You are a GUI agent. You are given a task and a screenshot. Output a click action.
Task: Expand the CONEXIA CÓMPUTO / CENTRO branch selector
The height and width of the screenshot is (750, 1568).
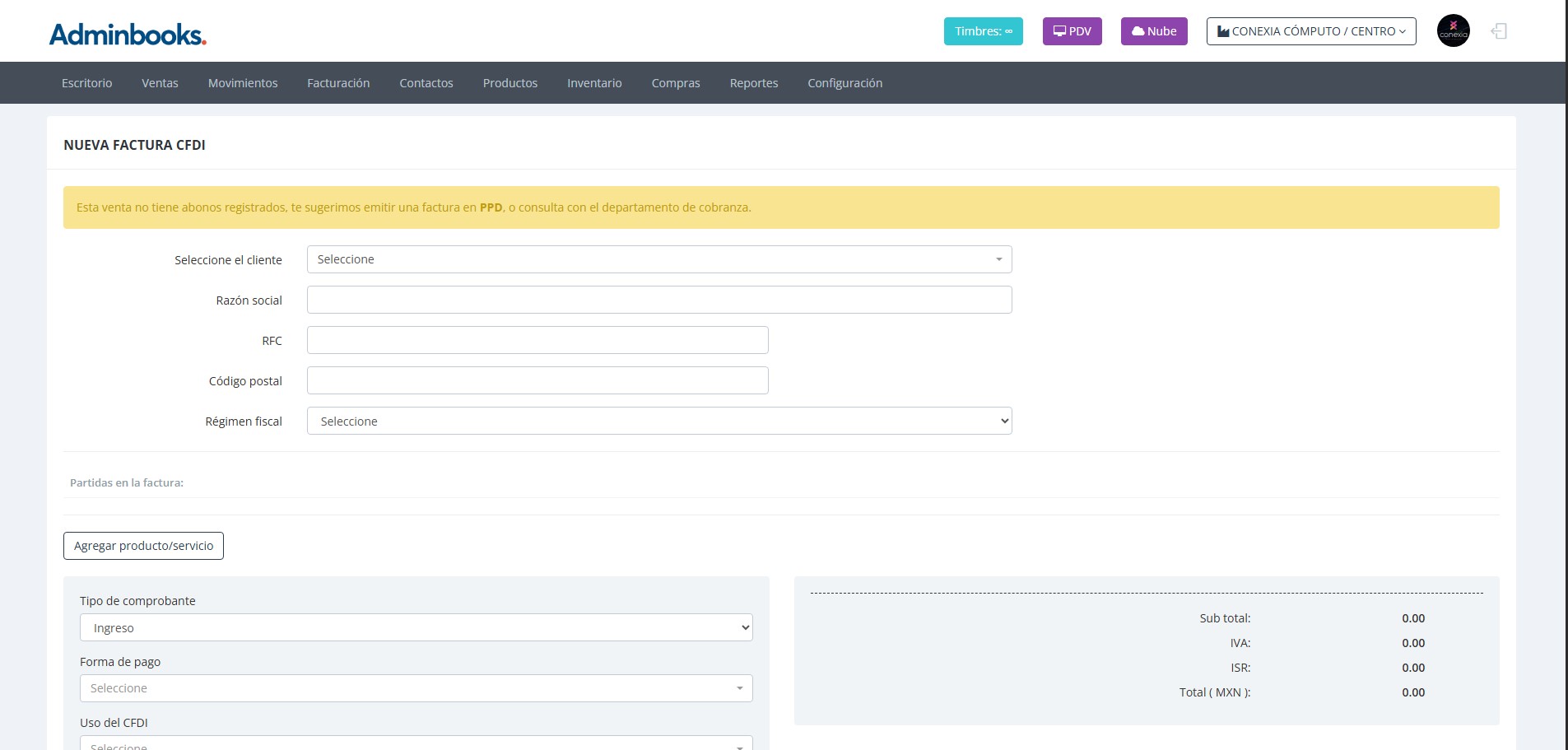point(1310,31)
